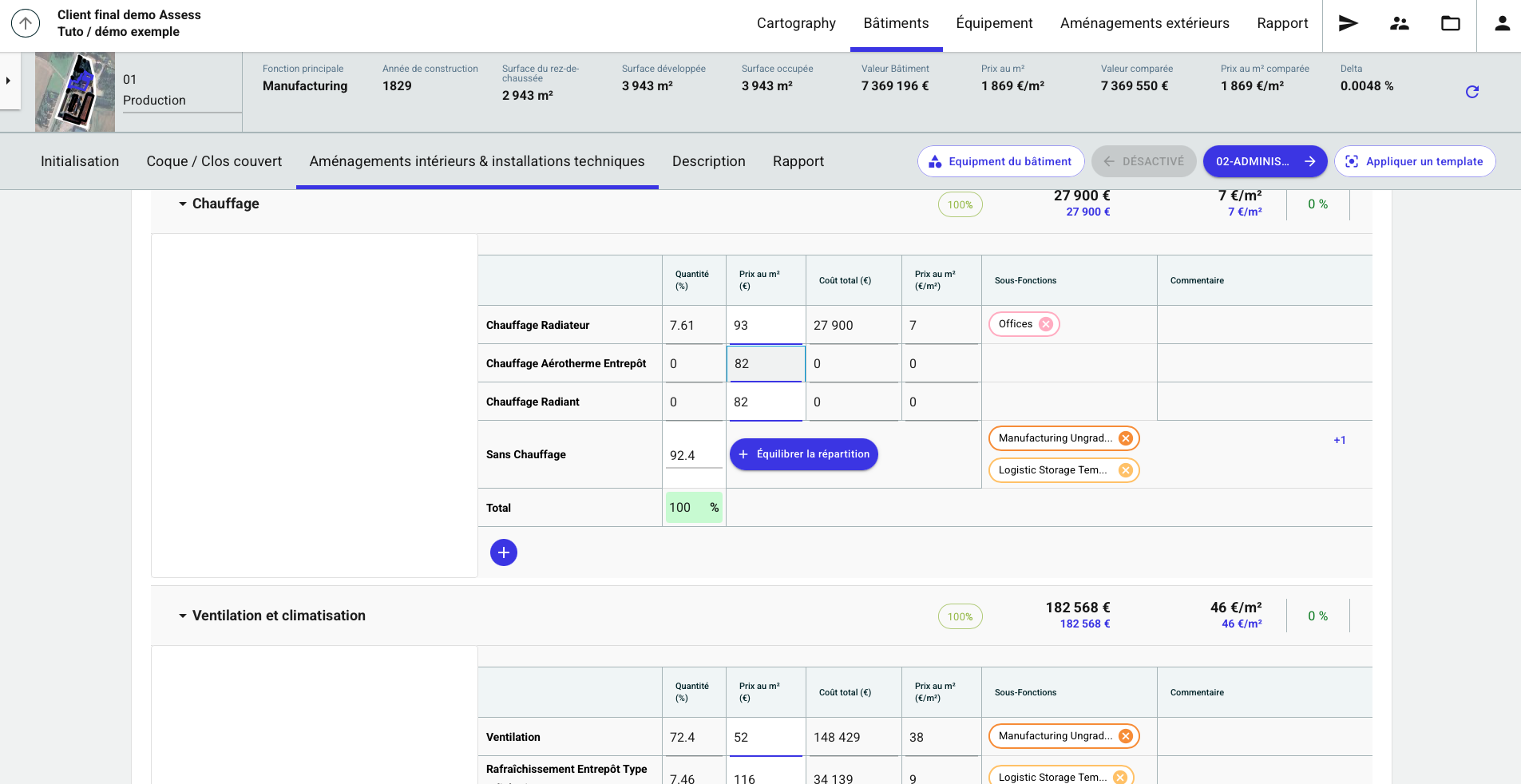Switch to the Équipement tab
This screenshot has height=784, width=1521.
(994, 23)
